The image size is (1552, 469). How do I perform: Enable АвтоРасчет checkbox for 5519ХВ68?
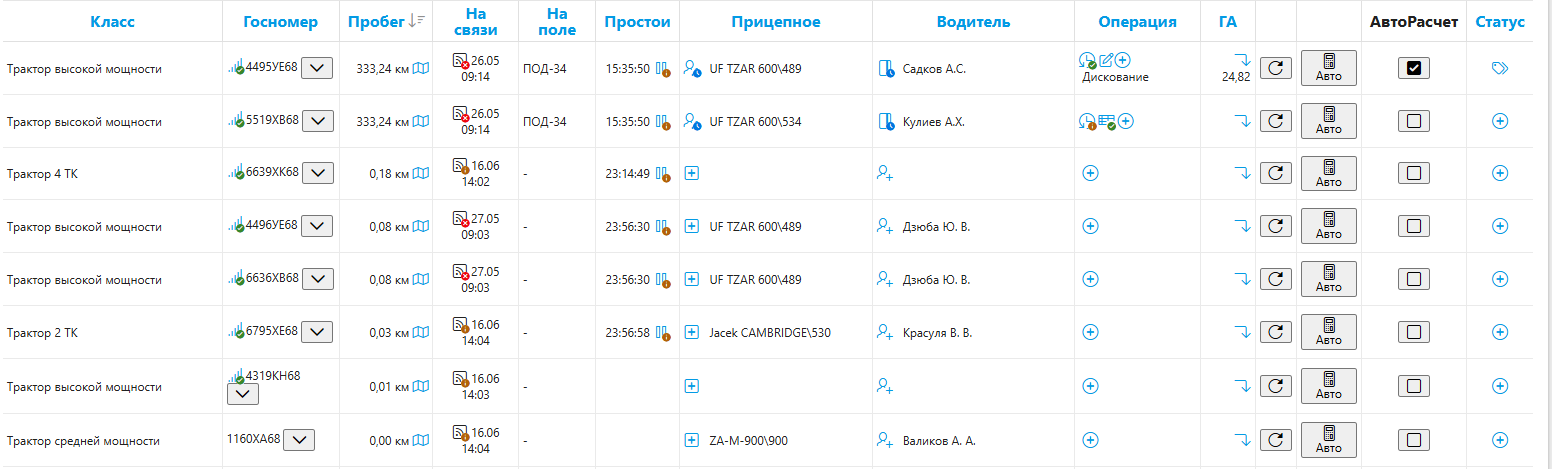(x=1413, y=121)
